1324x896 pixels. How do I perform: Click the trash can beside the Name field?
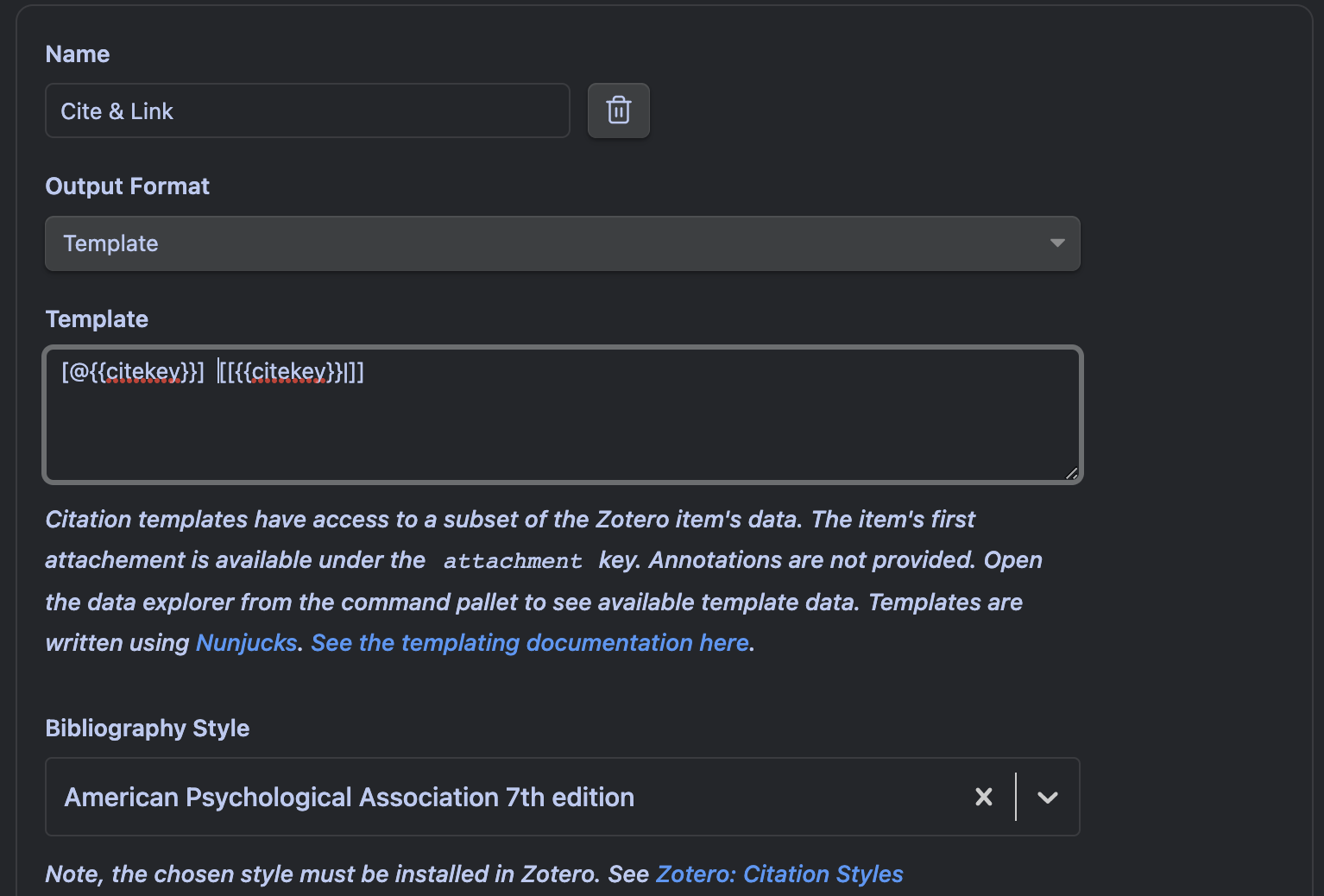click(618, 110)
